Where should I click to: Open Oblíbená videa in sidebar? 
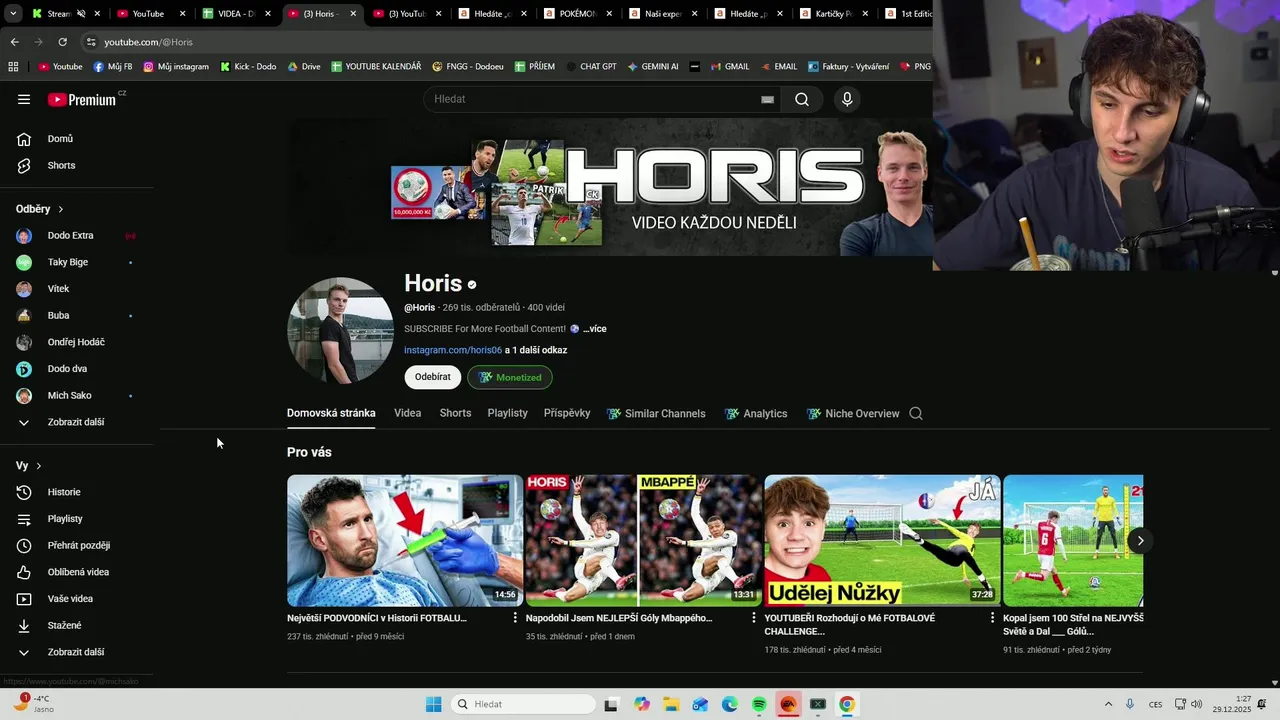[x=77, y=572]
